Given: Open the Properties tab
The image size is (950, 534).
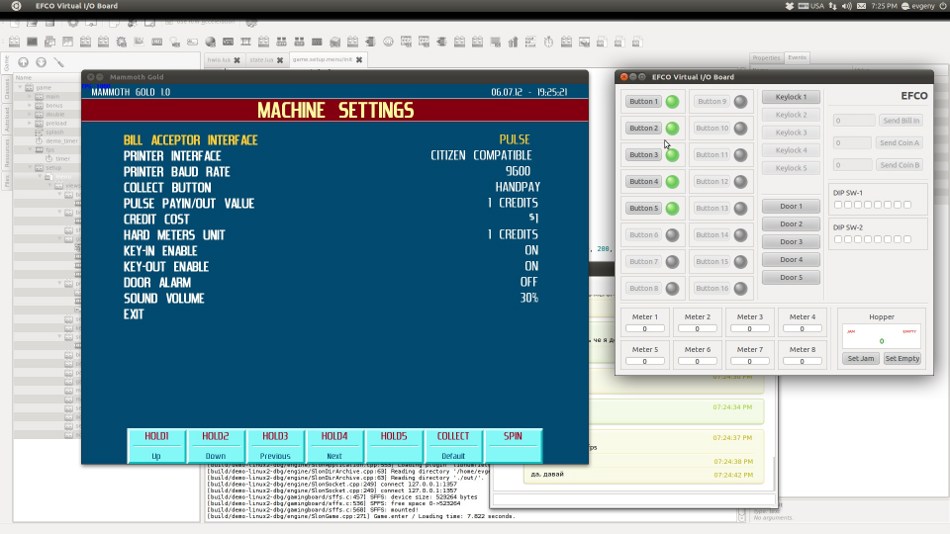Looking at the screenshot, I should click(x=766, y=58).
